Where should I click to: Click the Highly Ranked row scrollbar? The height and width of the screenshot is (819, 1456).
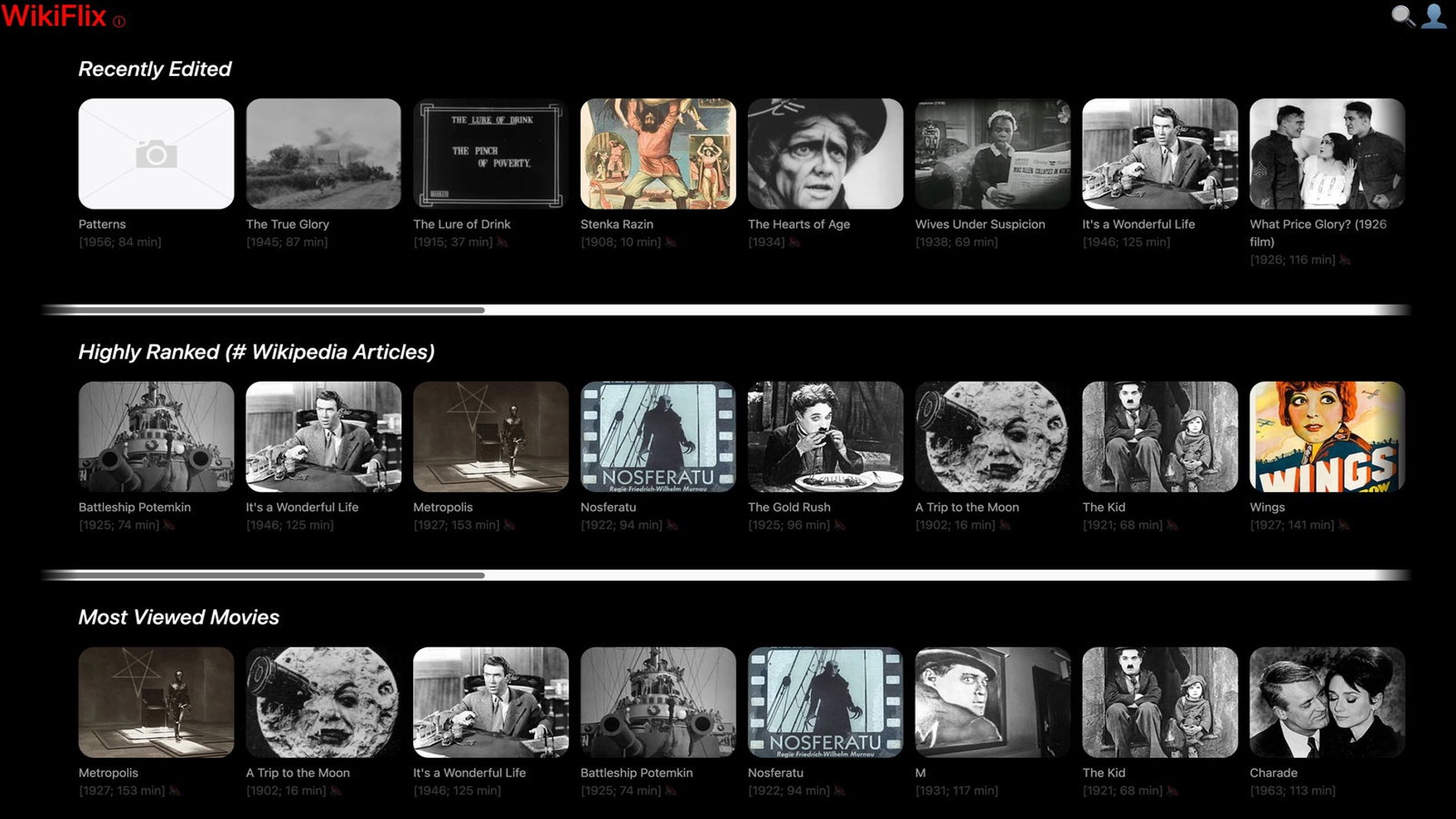pyautogui.click(x=264, y=575)
